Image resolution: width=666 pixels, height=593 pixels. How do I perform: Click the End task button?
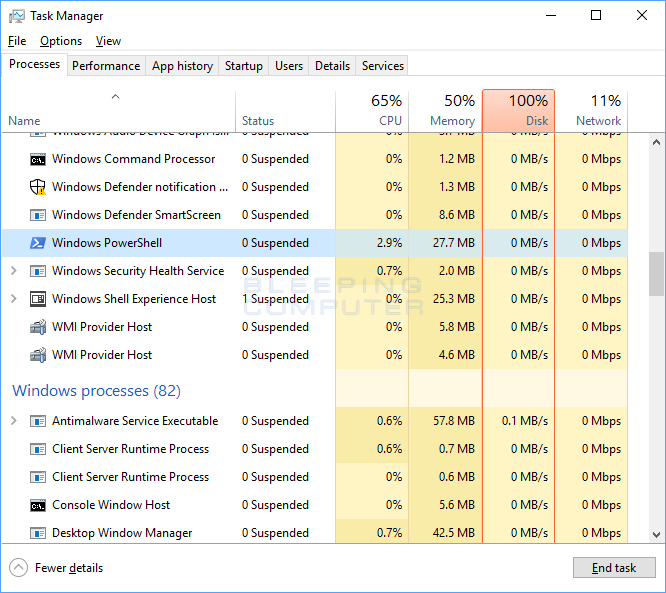614,568
